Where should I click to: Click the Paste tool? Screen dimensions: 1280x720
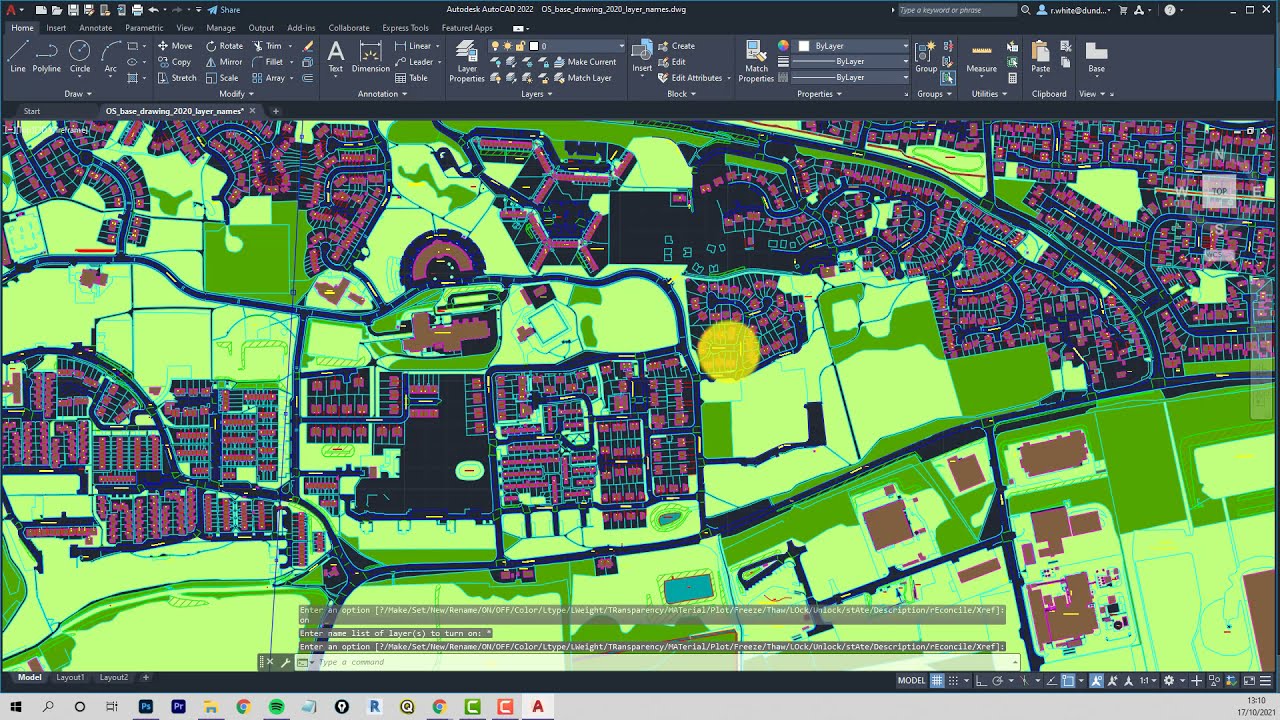1040,57
